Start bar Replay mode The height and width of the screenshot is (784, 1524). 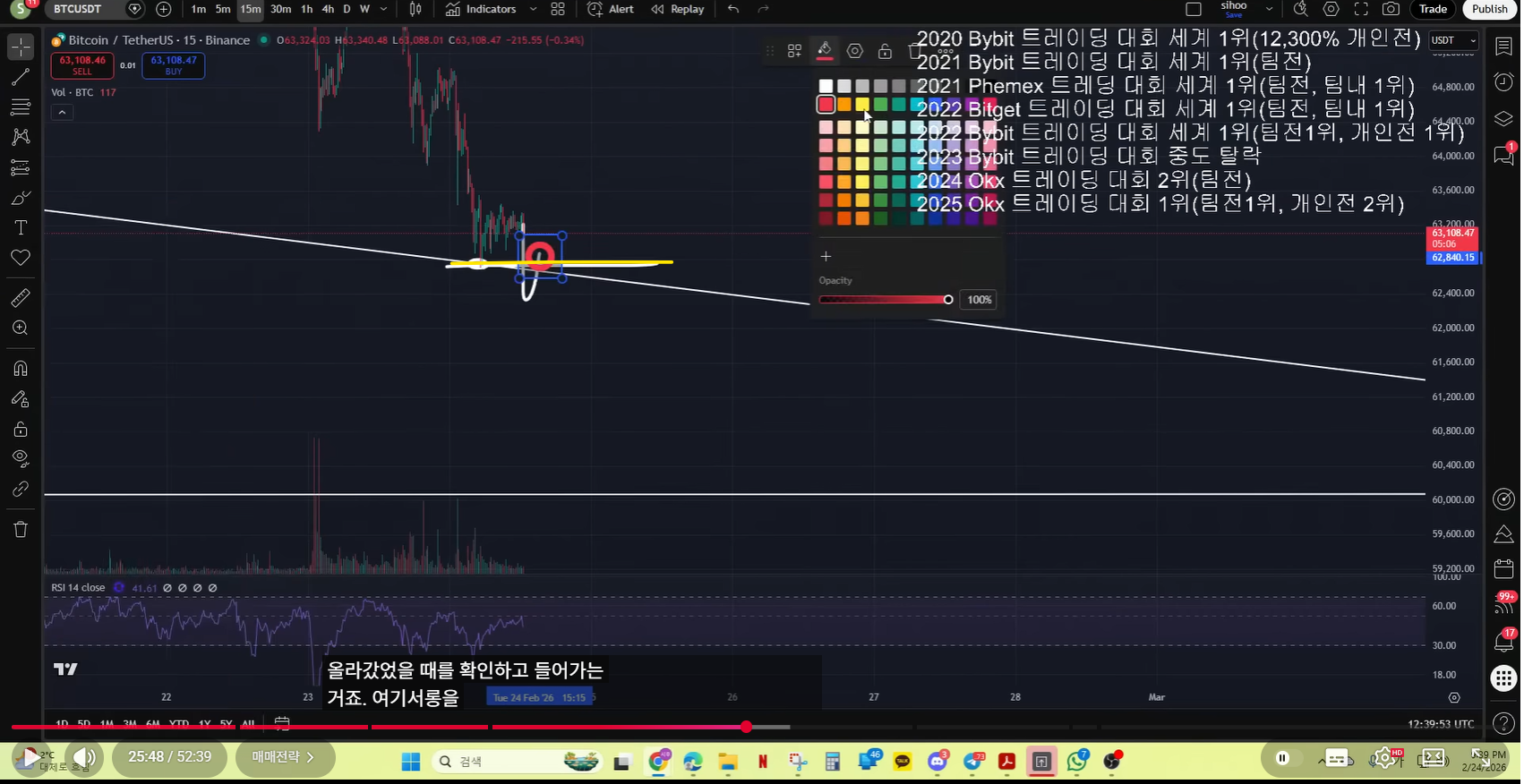(678, 9)
